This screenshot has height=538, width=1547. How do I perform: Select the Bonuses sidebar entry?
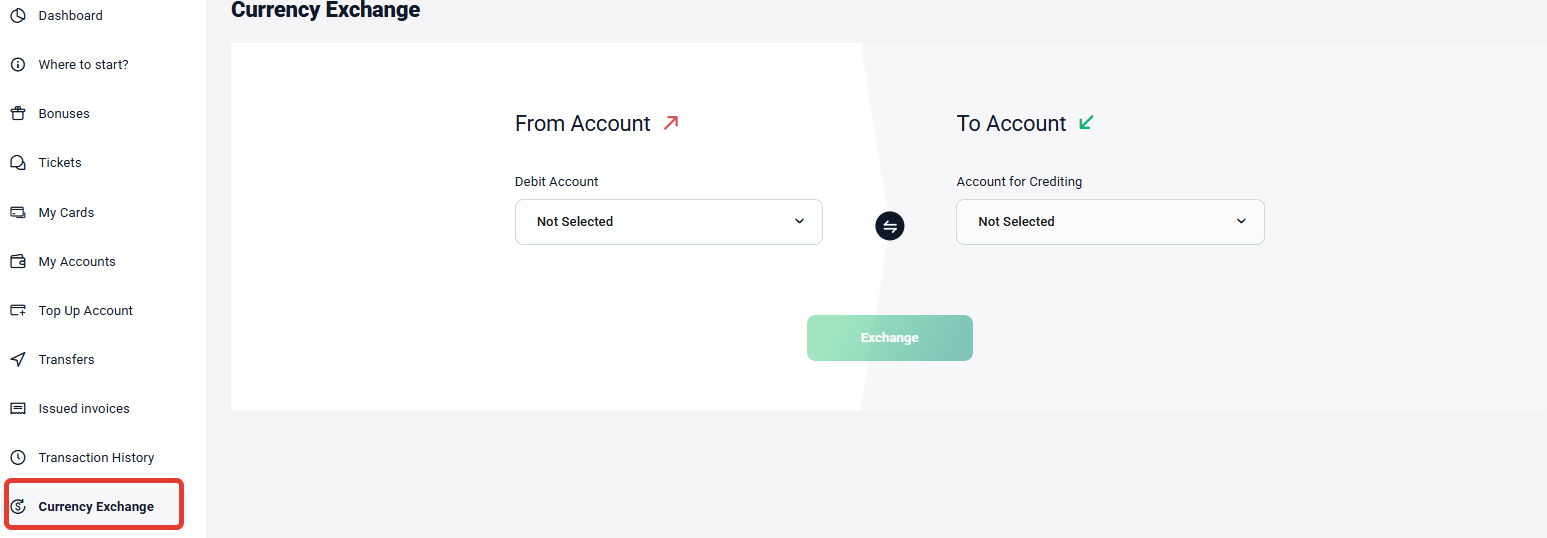tap(64, 114)
